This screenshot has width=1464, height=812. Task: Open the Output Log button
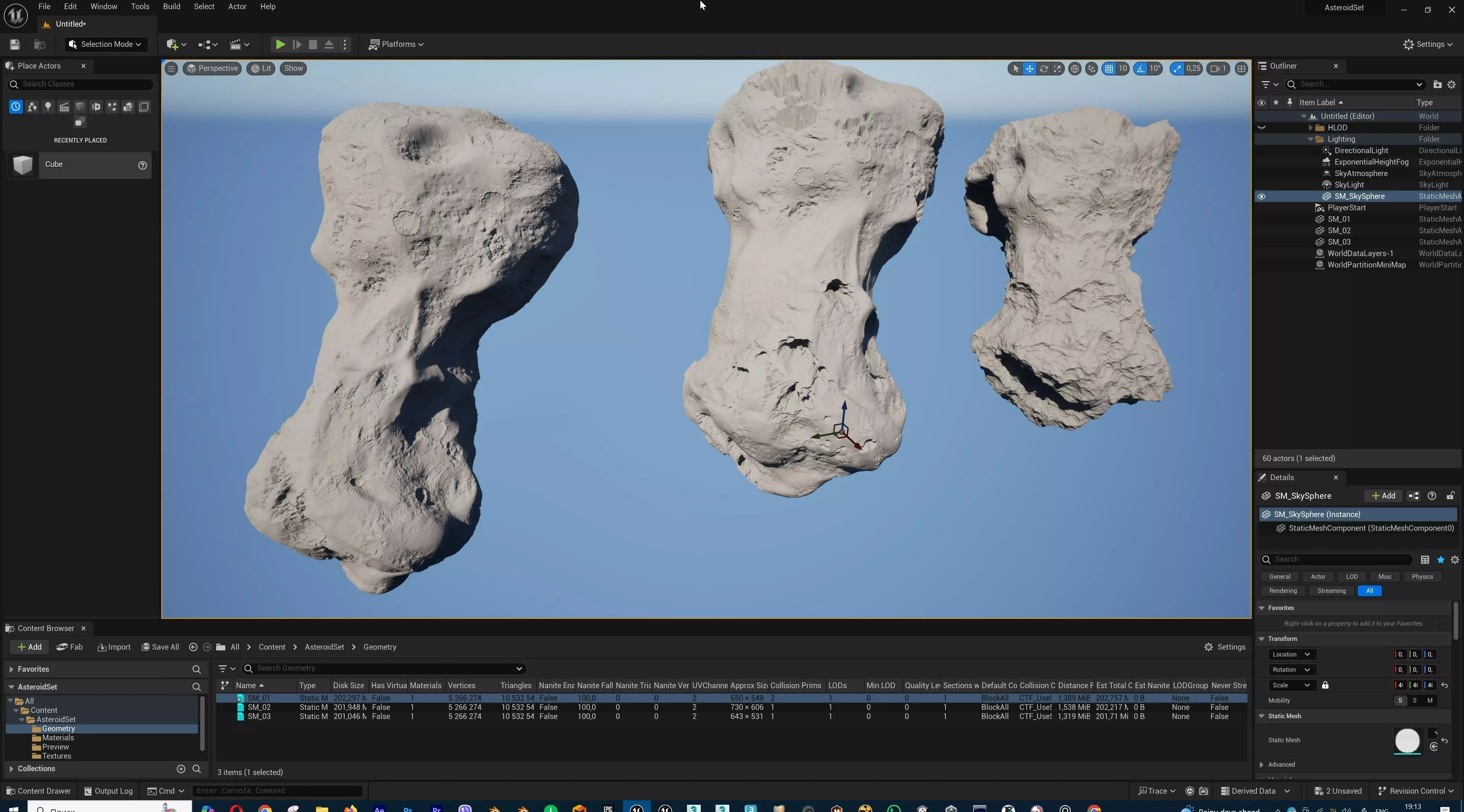108,791
